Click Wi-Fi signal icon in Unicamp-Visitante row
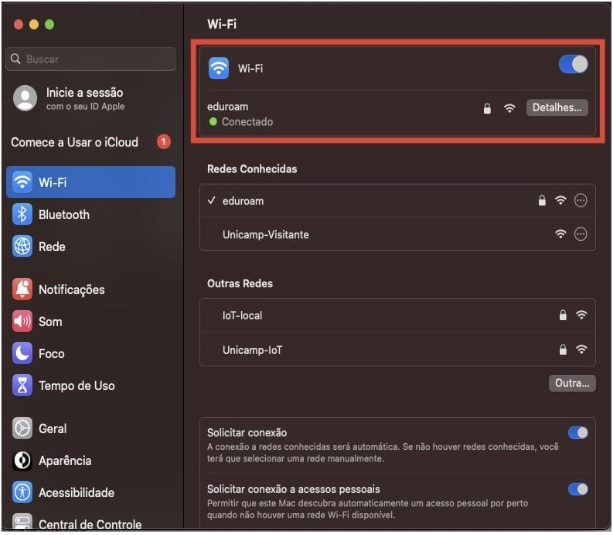The image size is (613, 535). (561, 234)
